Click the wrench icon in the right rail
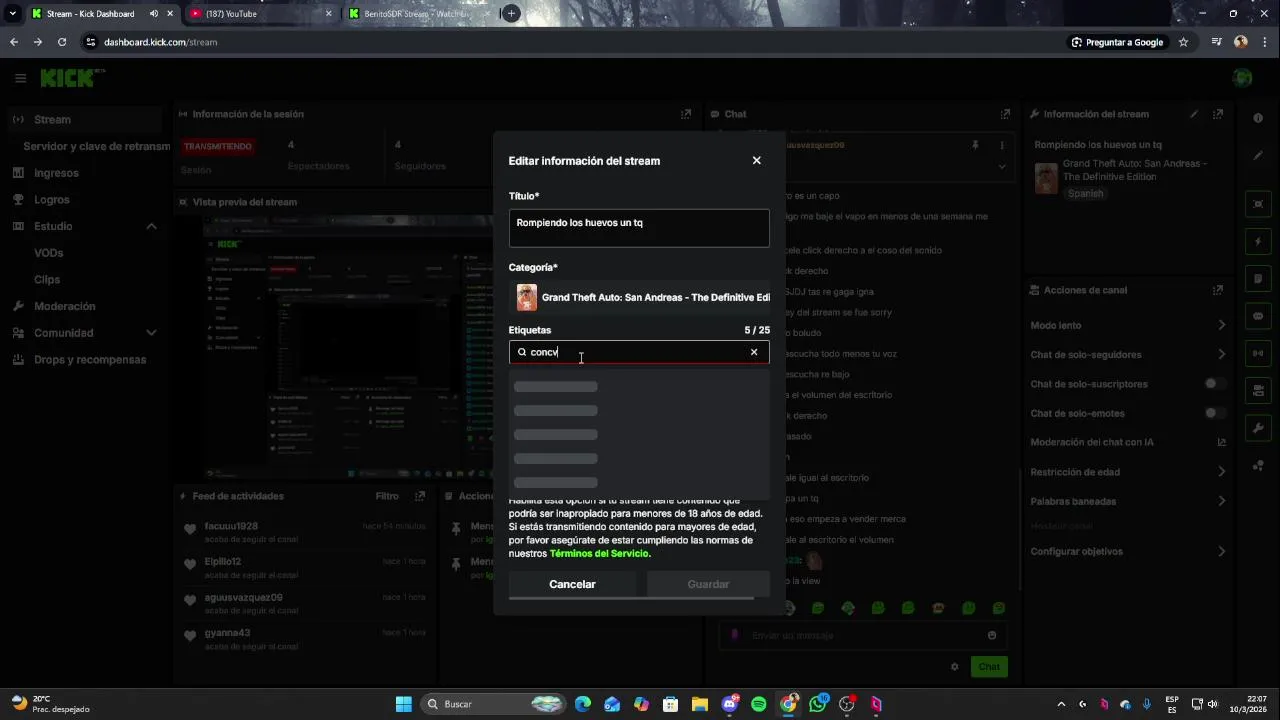 1258,427
